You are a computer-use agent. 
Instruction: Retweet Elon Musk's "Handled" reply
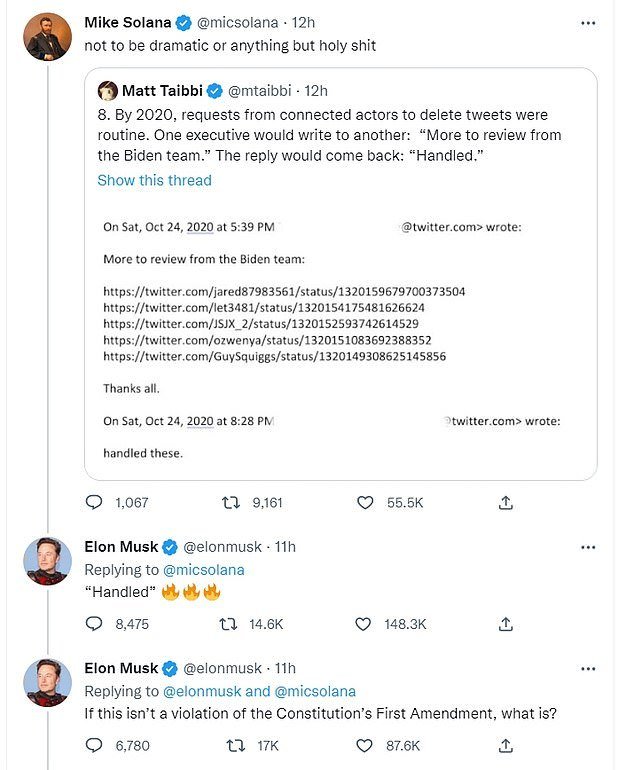click(x=229, y=624)
